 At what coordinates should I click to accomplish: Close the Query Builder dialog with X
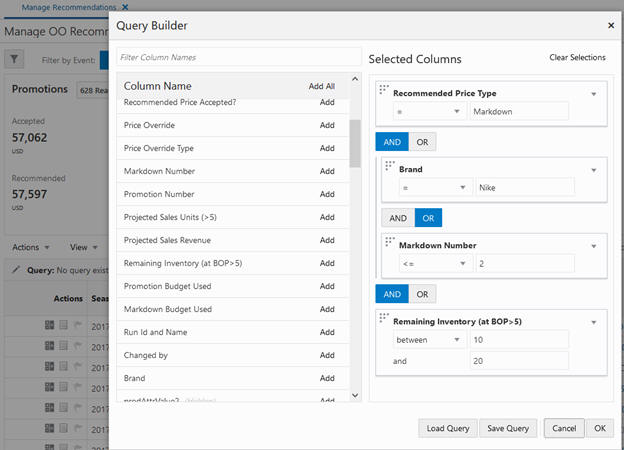point(611,25)
